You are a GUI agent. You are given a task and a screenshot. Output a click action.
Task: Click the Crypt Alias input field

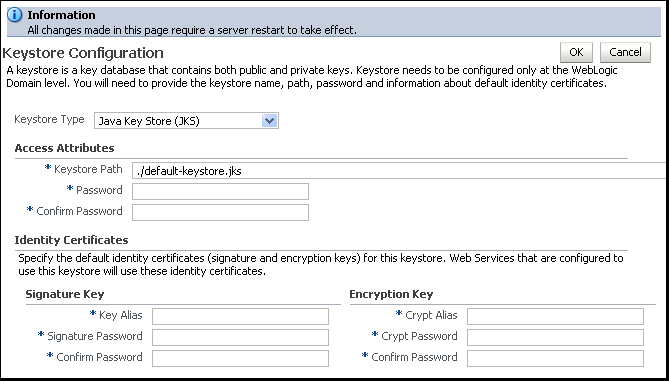[555, 317]
